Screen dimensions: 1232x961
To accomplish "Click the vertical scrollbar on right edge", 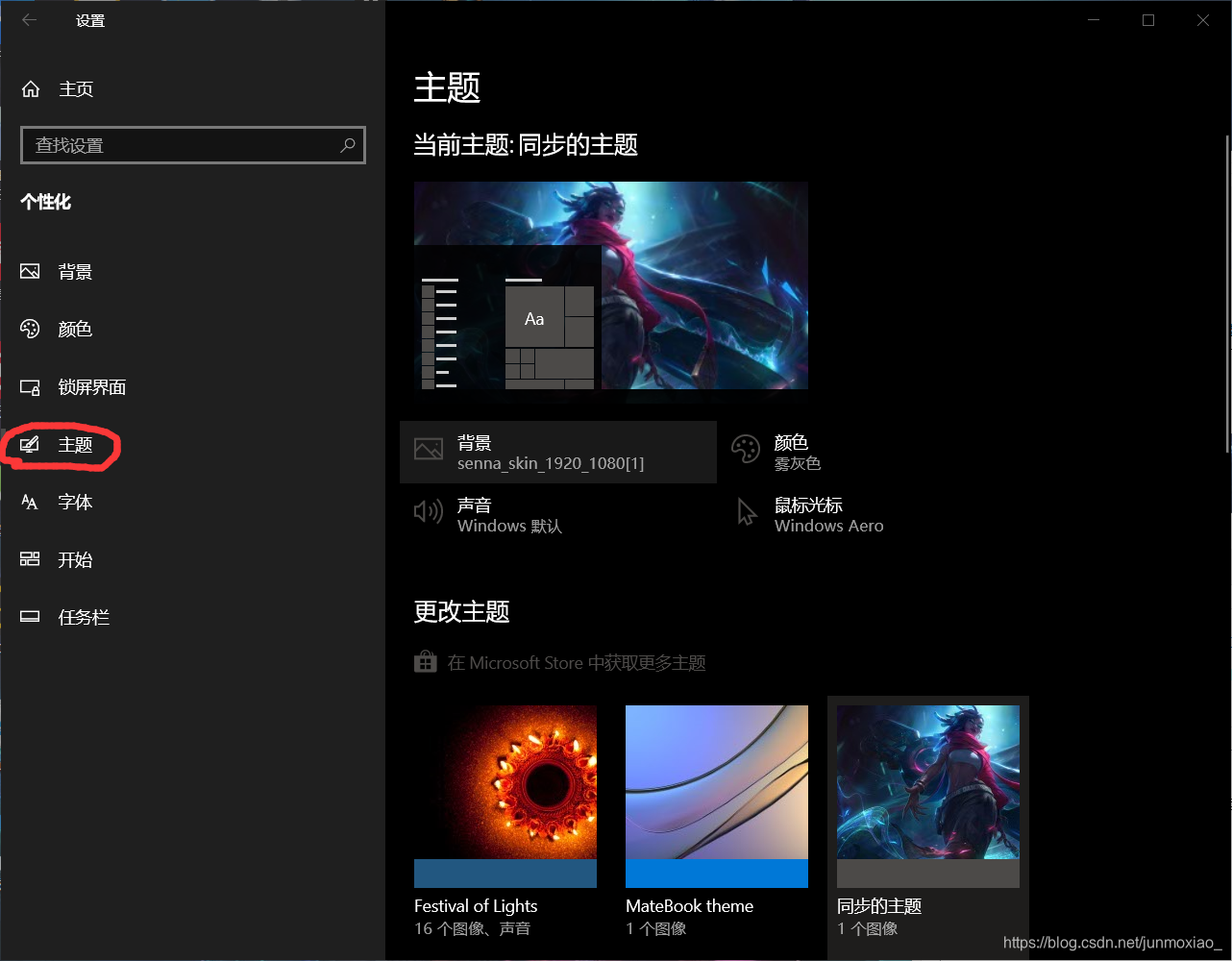I will point(1227,293).
